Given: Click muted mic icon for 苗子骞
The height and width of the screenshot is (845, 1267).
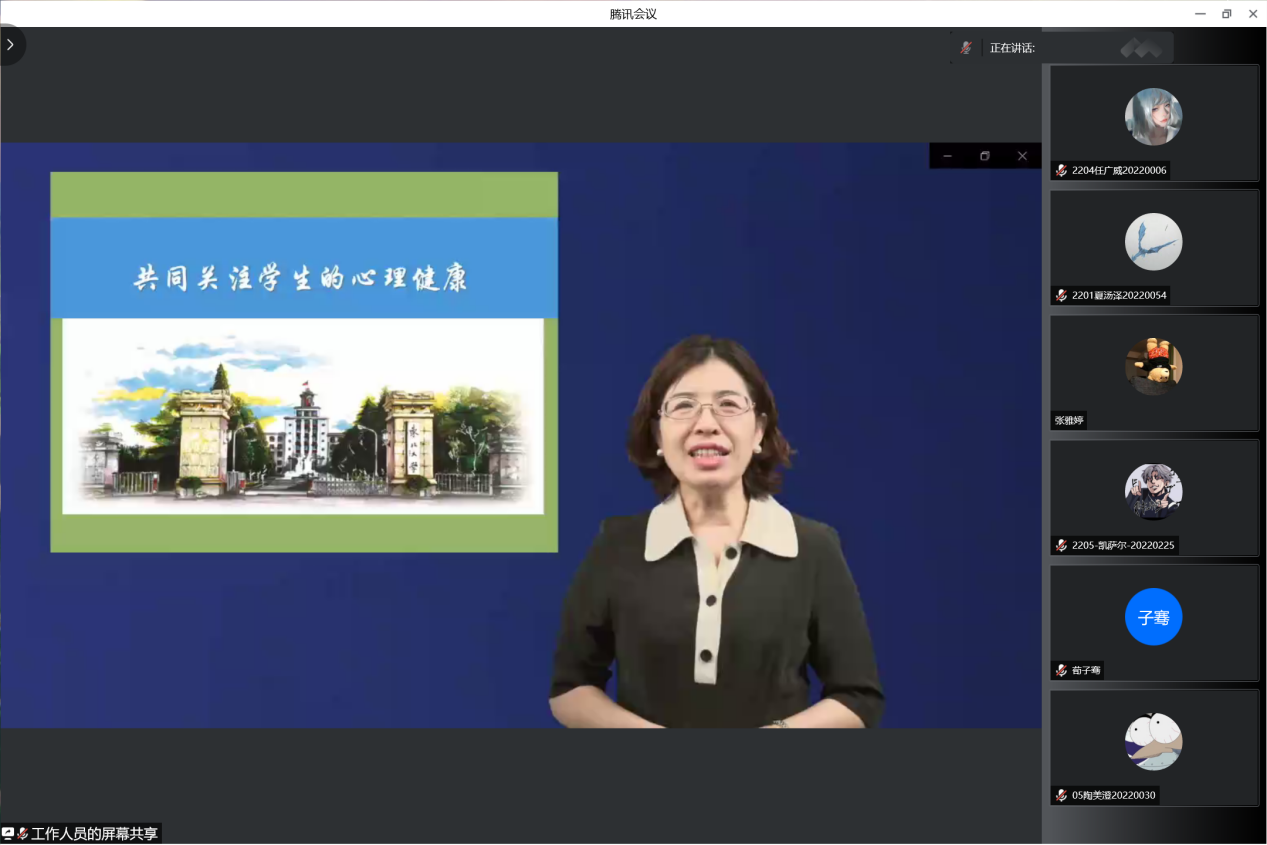Looking at the screenshot, I should (1061, 671).
